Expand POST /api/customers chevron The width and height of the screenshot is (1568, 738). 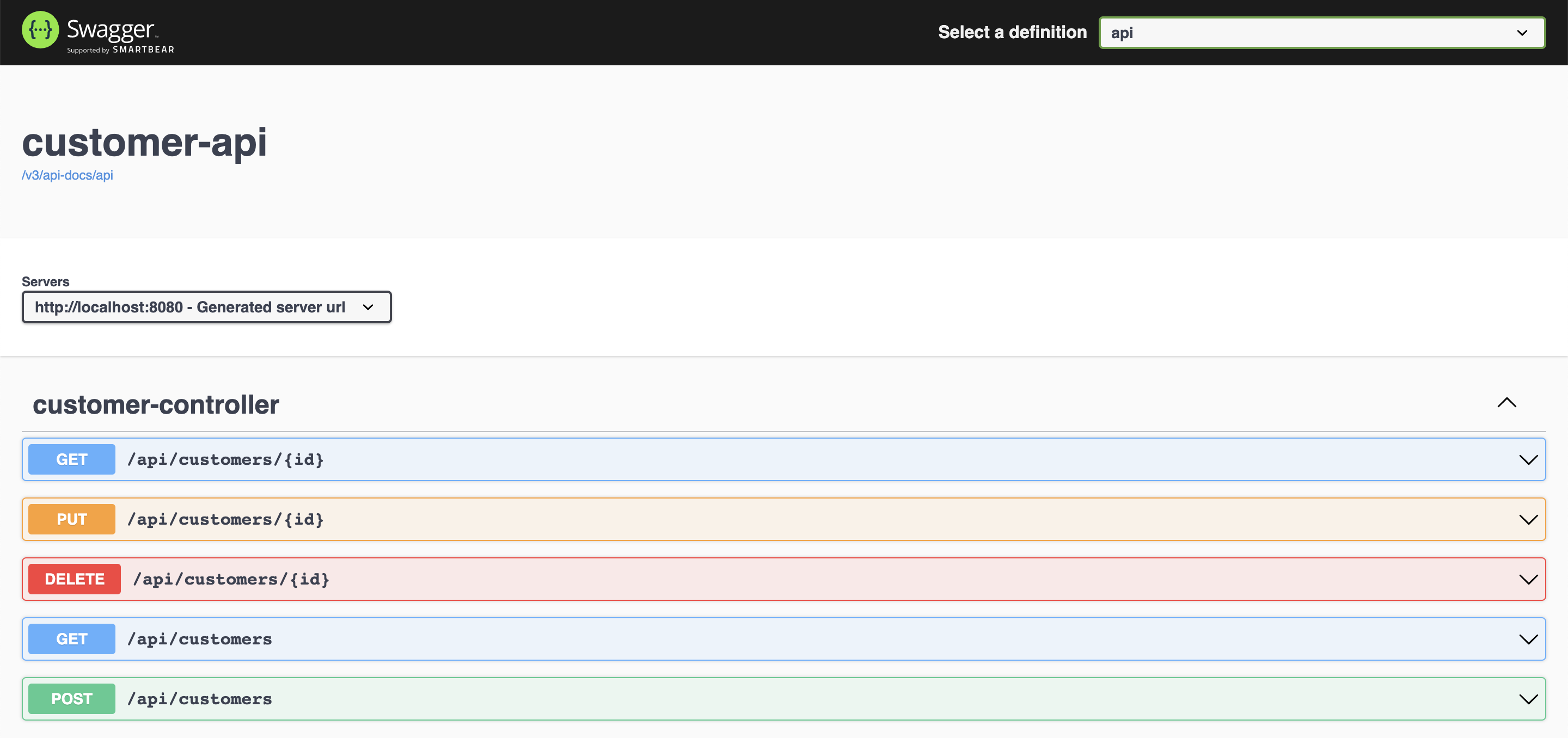(1528, 698)
